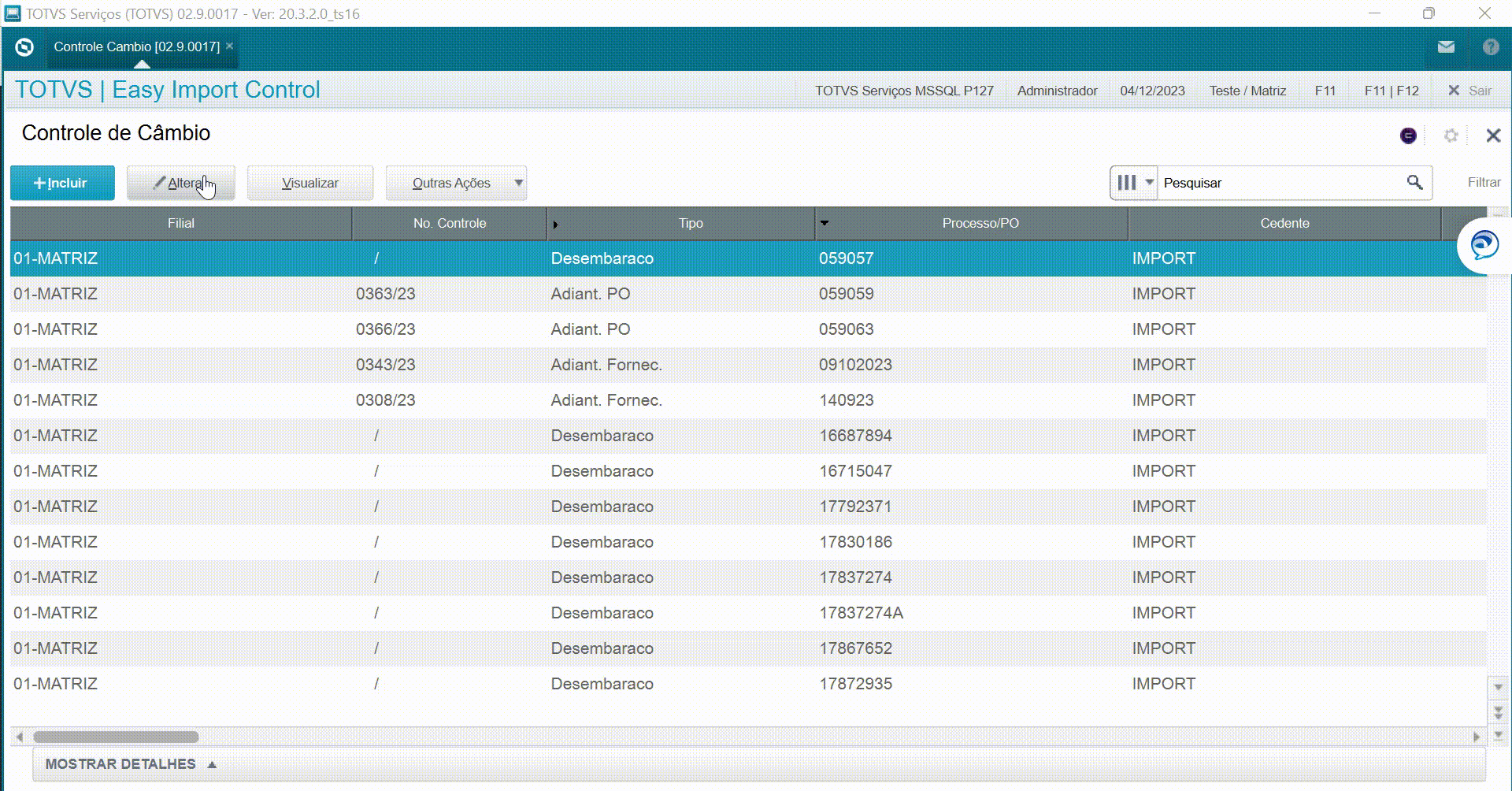Click the grid jump to bottom arrow
Screen dimensions: 1512x791
click(x=1498, y=735)
